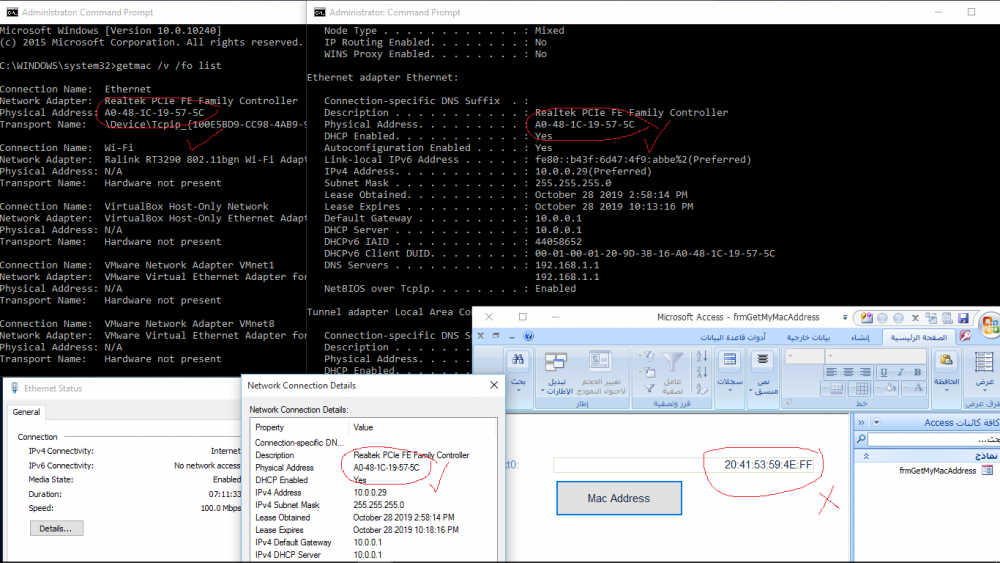This screenshot has height=563, width=1000.
Task: Open the Font group dialog launcher
Action: [x=788, y=403]
